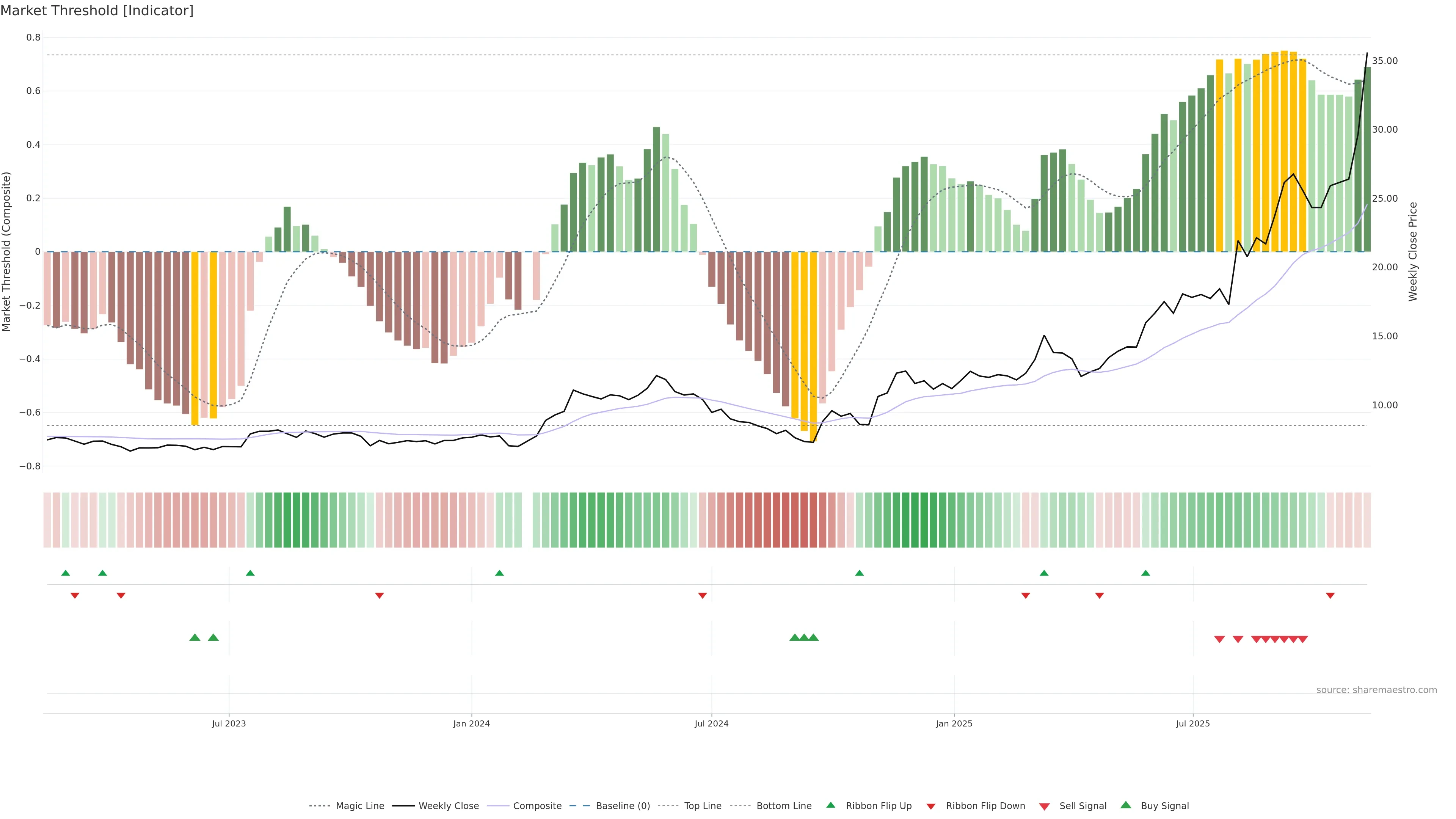Image resolution: width=1456 pixels, height=819 pixels.
Task: Click the Market Threshold [Indicator] chart title
Action: pos(97,11)
